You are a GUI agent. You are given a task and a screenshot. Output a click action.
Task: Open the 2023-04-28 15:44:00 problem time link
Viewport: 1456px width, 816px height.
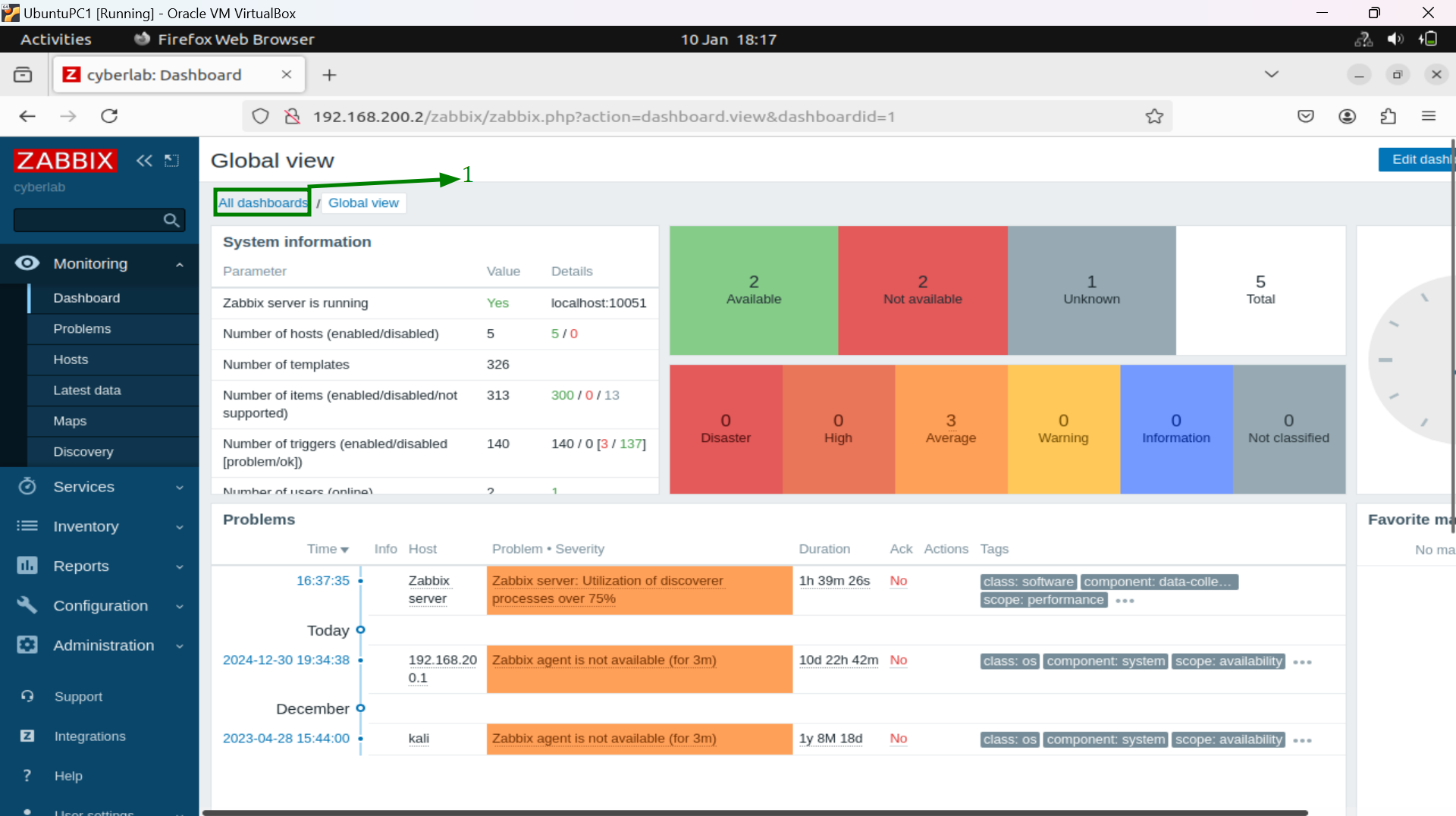tap(286, 738)
